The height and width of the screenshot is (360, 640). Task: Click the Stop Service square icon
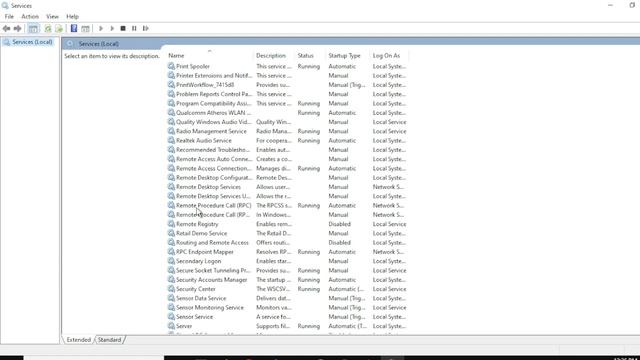click(x=123, y=29)
